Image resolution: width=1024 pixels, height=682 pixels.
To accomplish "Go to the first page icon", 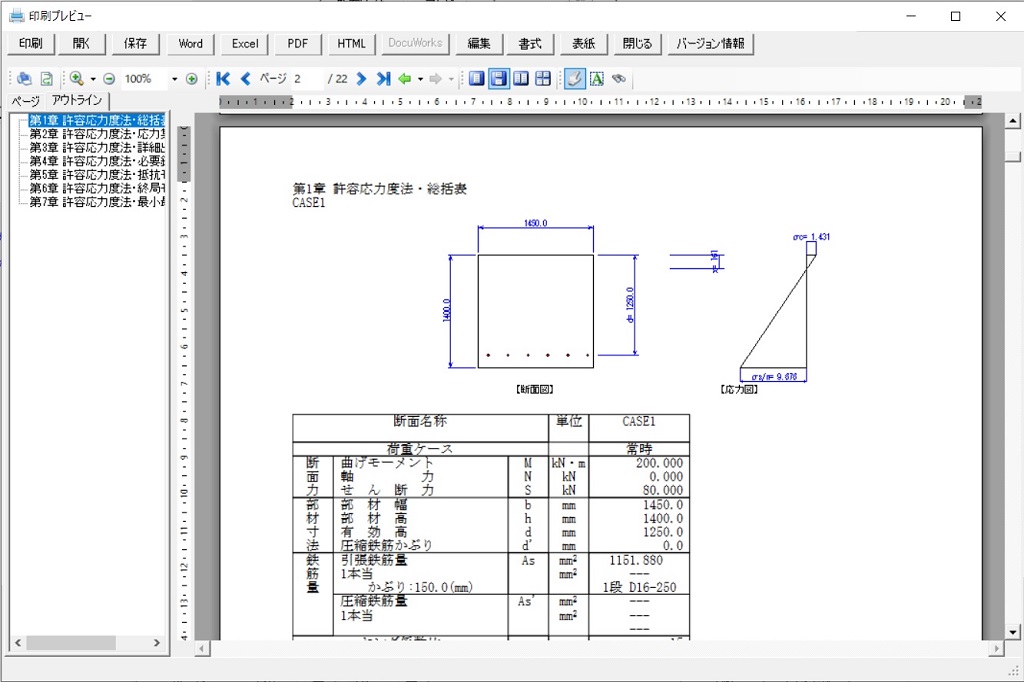I will pyautogui.click(x=223, y=79).
